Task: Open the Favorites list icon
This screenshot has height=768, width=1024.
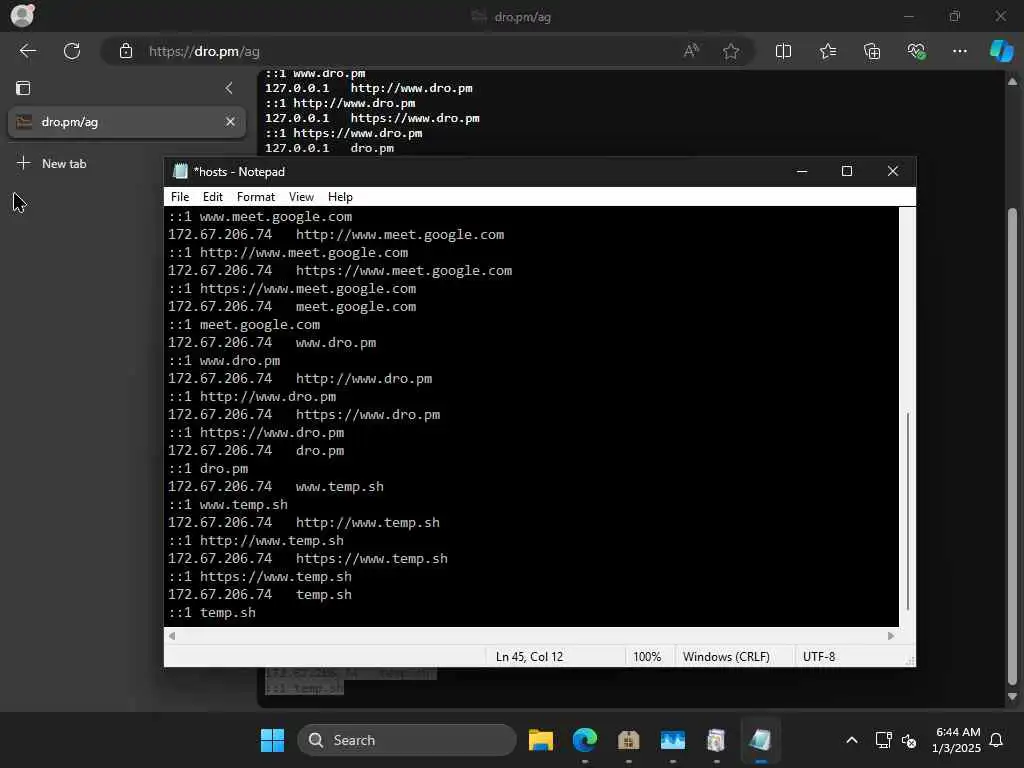Action: tap(827, 51)
